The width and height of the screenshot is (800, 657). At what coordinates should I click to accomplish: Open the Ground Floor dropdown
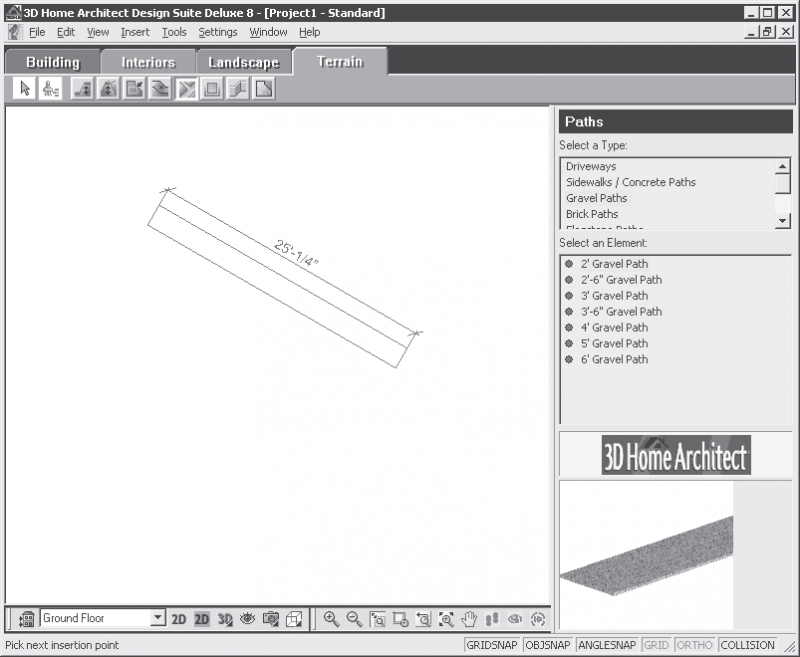click(158, 618)
